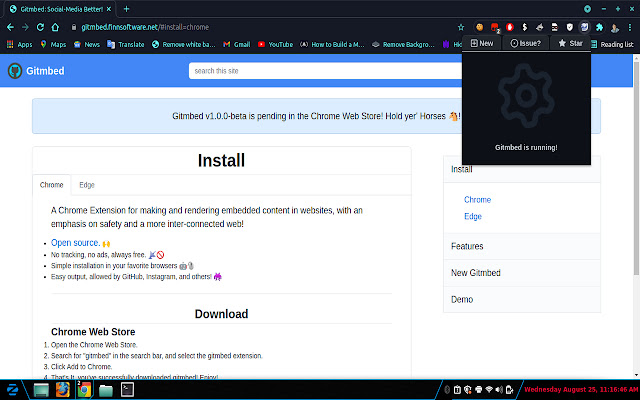This screenshot has height=400, width=640.
Task: Open the white shield extension
Action: click(x=569, y=27)
